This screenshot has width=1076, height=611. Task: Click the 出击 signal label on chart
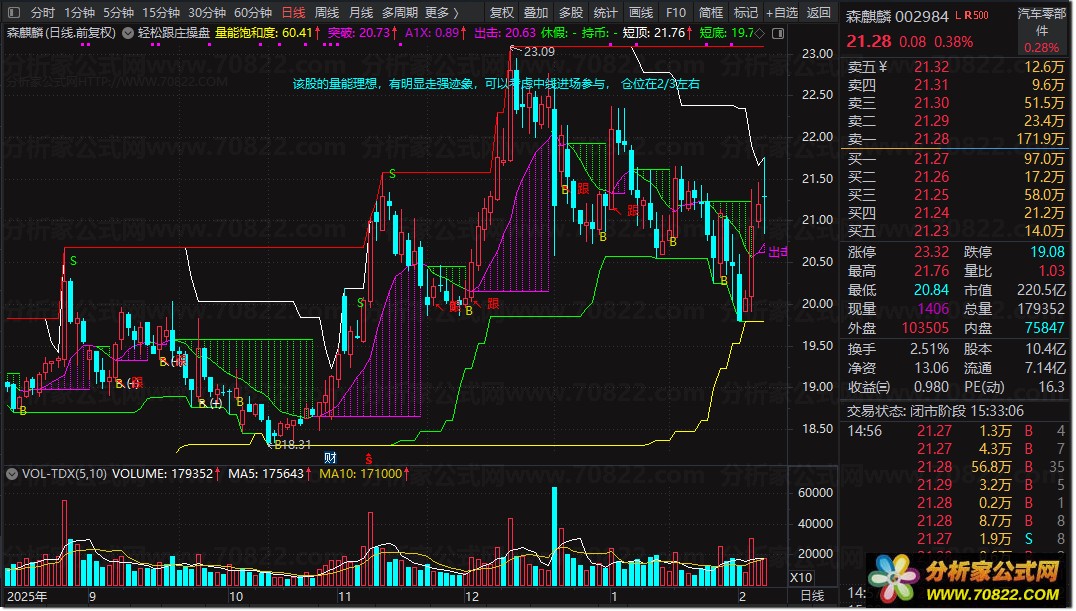pos(777,252)
